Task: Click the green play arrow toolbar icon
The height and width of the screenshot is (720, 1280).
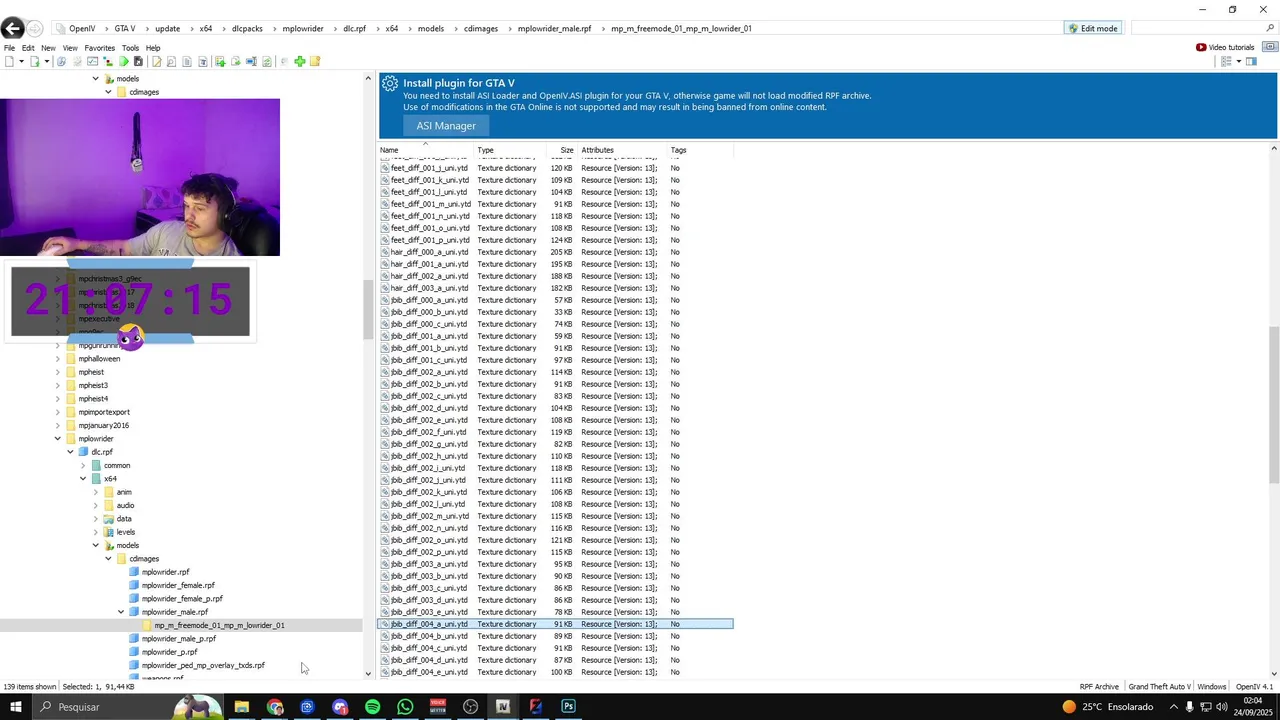Action: (124, 62)
